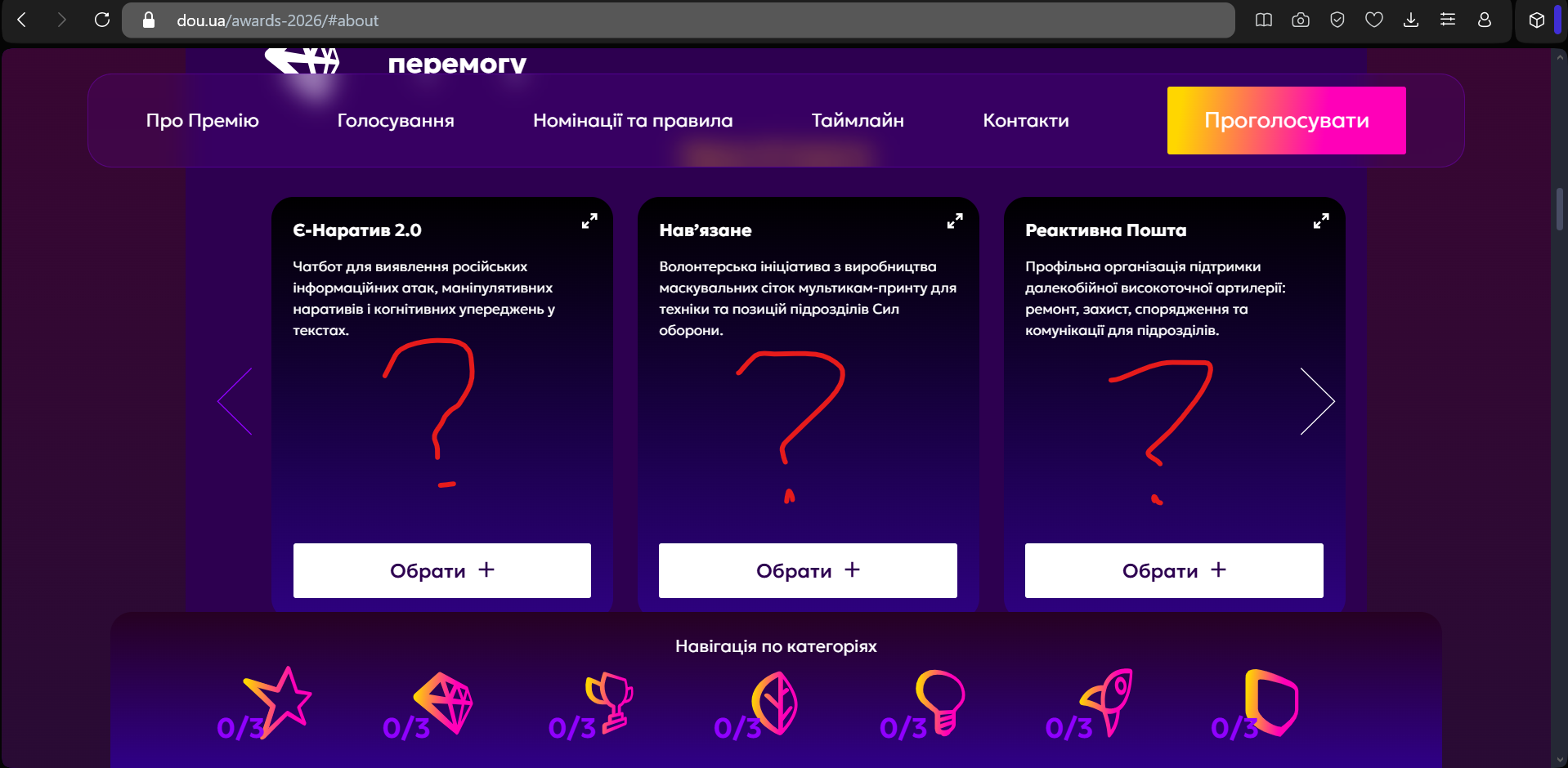Select Нав'язане via Обрати button
This screenshot has height=768, width=1568.
808,570
